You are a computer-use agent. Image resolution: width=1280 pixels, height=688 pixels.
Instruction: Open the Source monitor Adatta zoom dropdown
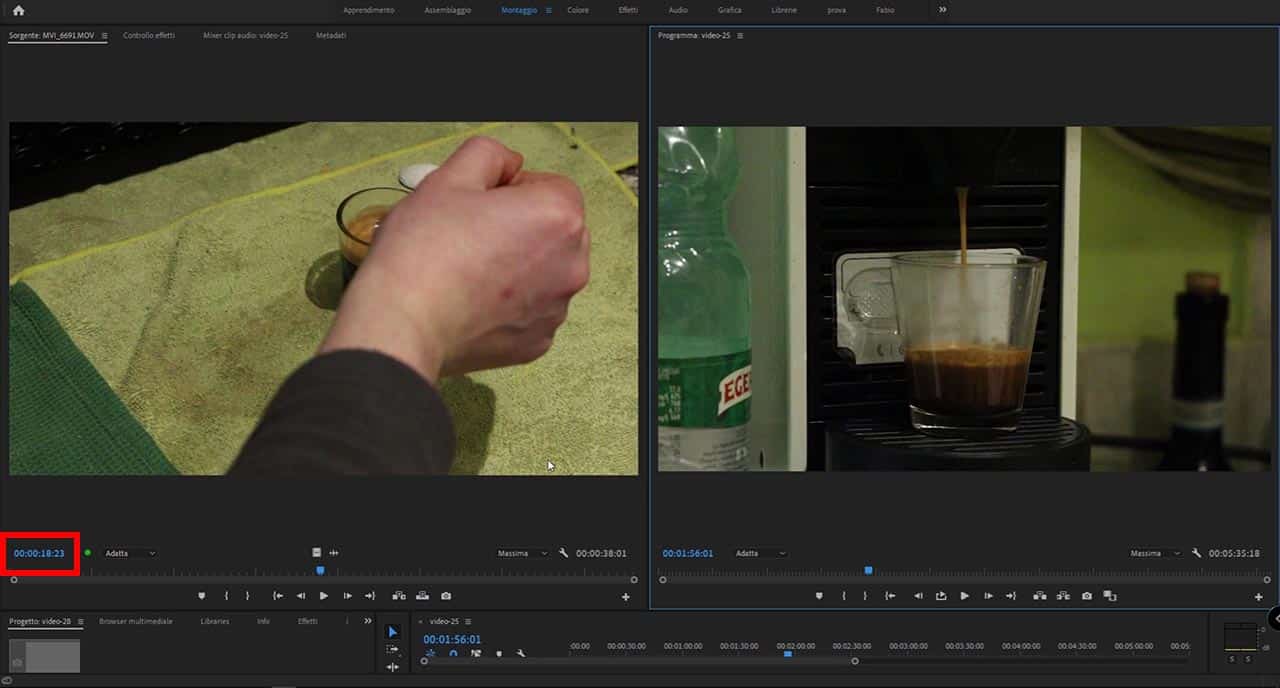tap(130, 553)
